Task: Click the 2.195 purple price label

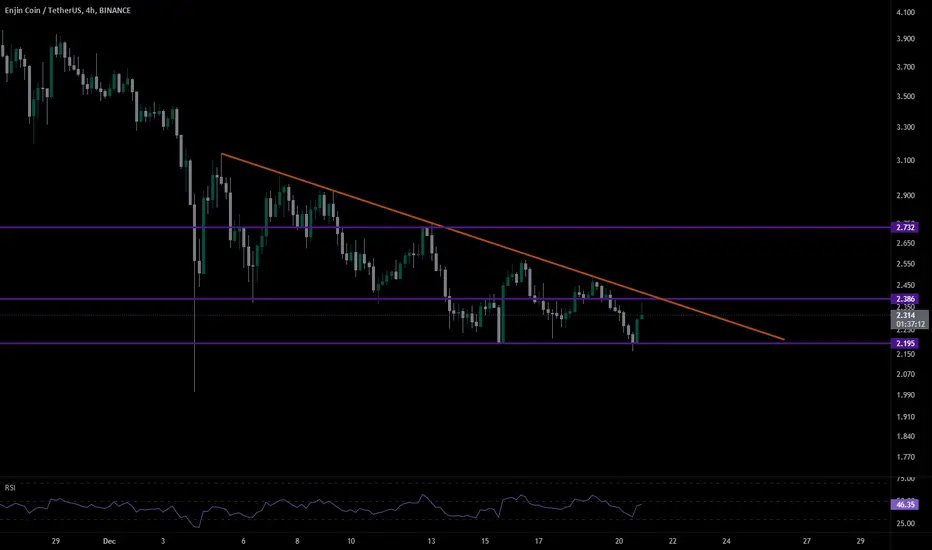Action: [905, 343]
